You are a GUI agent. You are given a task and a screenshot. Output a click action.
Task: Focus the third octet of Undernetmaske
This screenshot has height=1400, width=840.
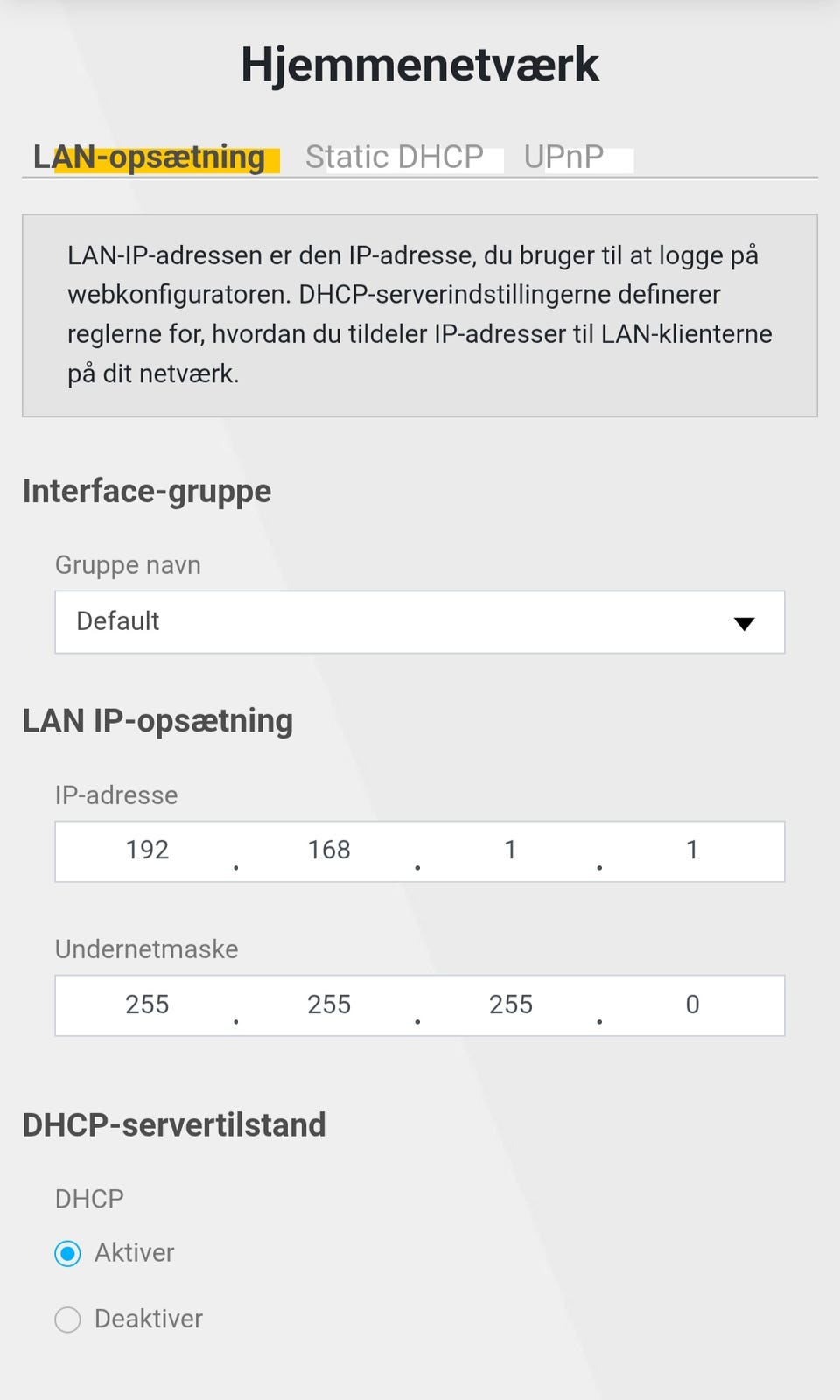[x=511, y=1004]
